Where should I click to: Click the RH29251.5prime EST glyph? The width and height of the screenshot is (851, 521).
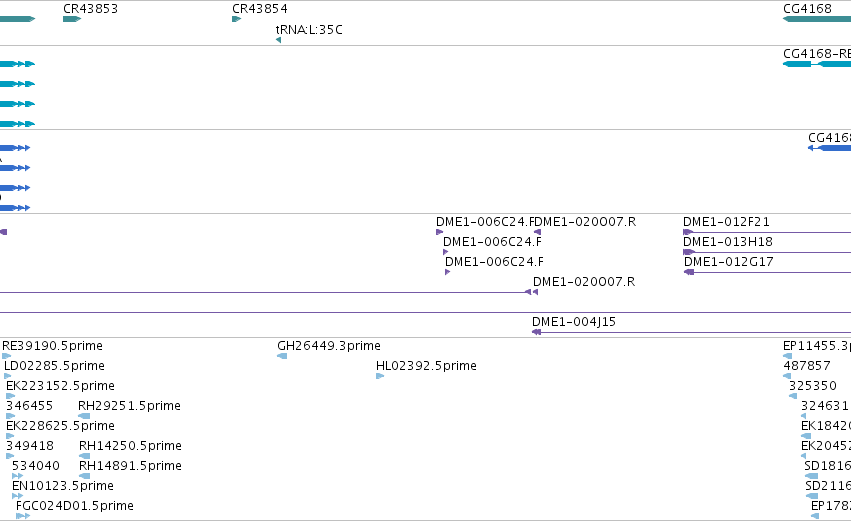(84, 416)
